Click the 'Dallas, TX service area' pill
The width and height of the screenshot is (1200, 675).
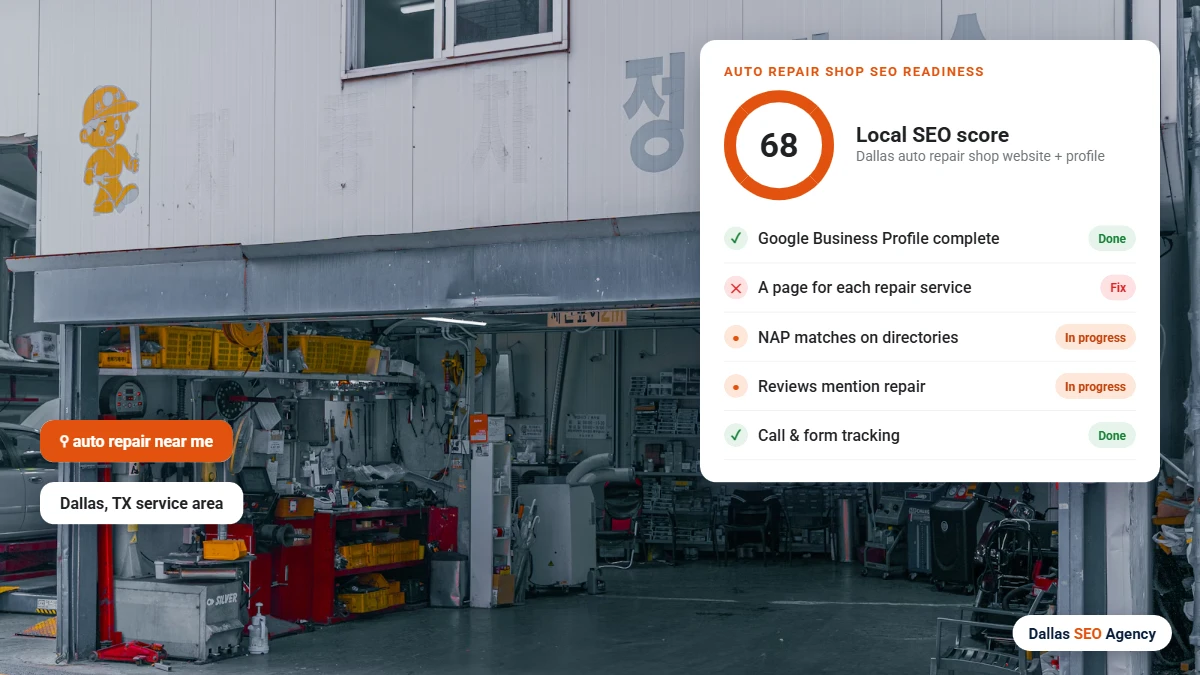click(x=141, y=503)
